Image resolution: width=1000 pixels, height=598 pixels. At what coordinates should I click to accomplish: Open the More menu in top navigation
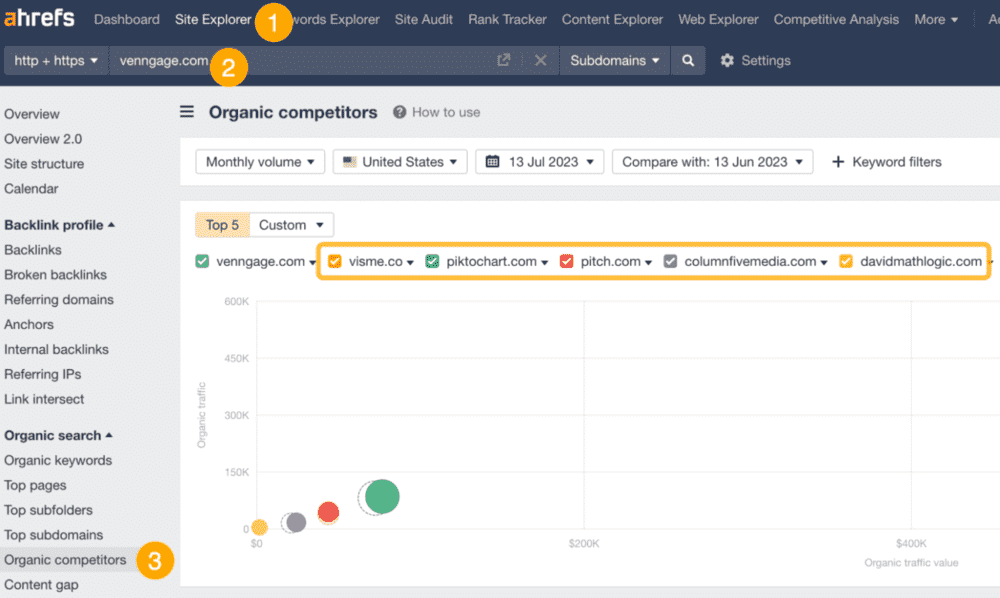[x=936, y=20]
